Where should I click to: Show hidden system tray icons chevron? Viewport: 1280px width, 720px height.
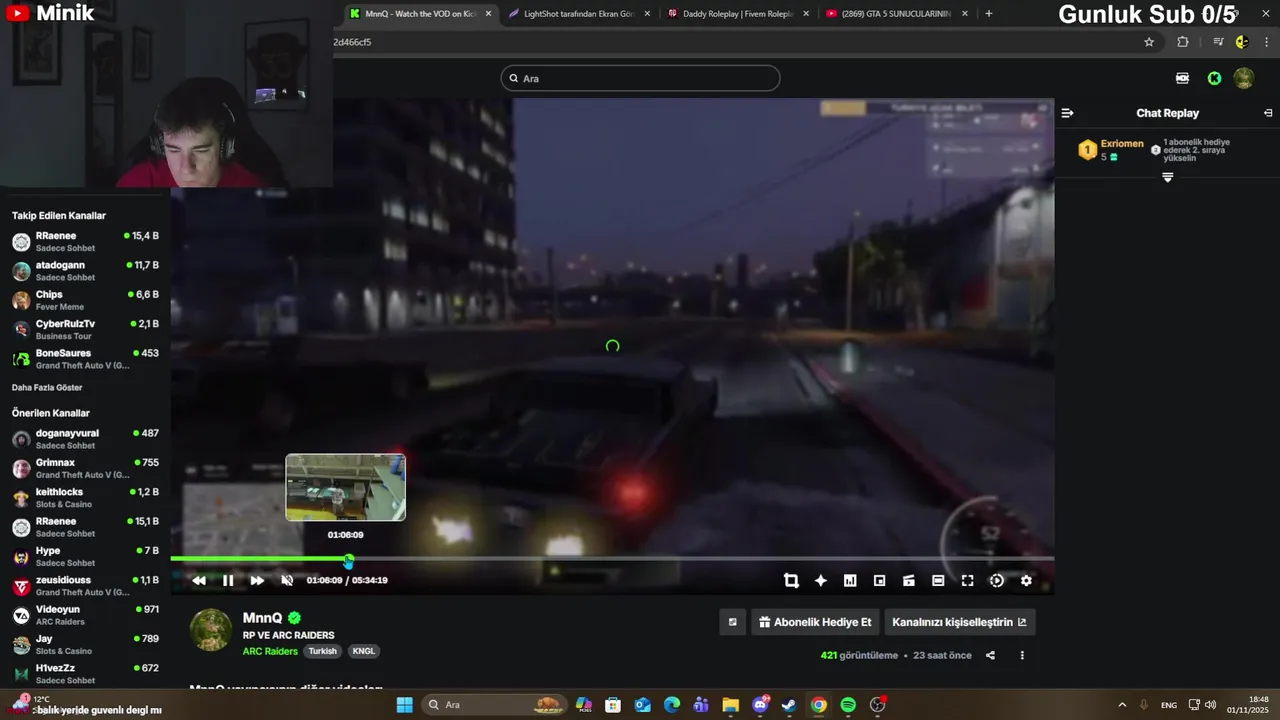point(1122,705)
